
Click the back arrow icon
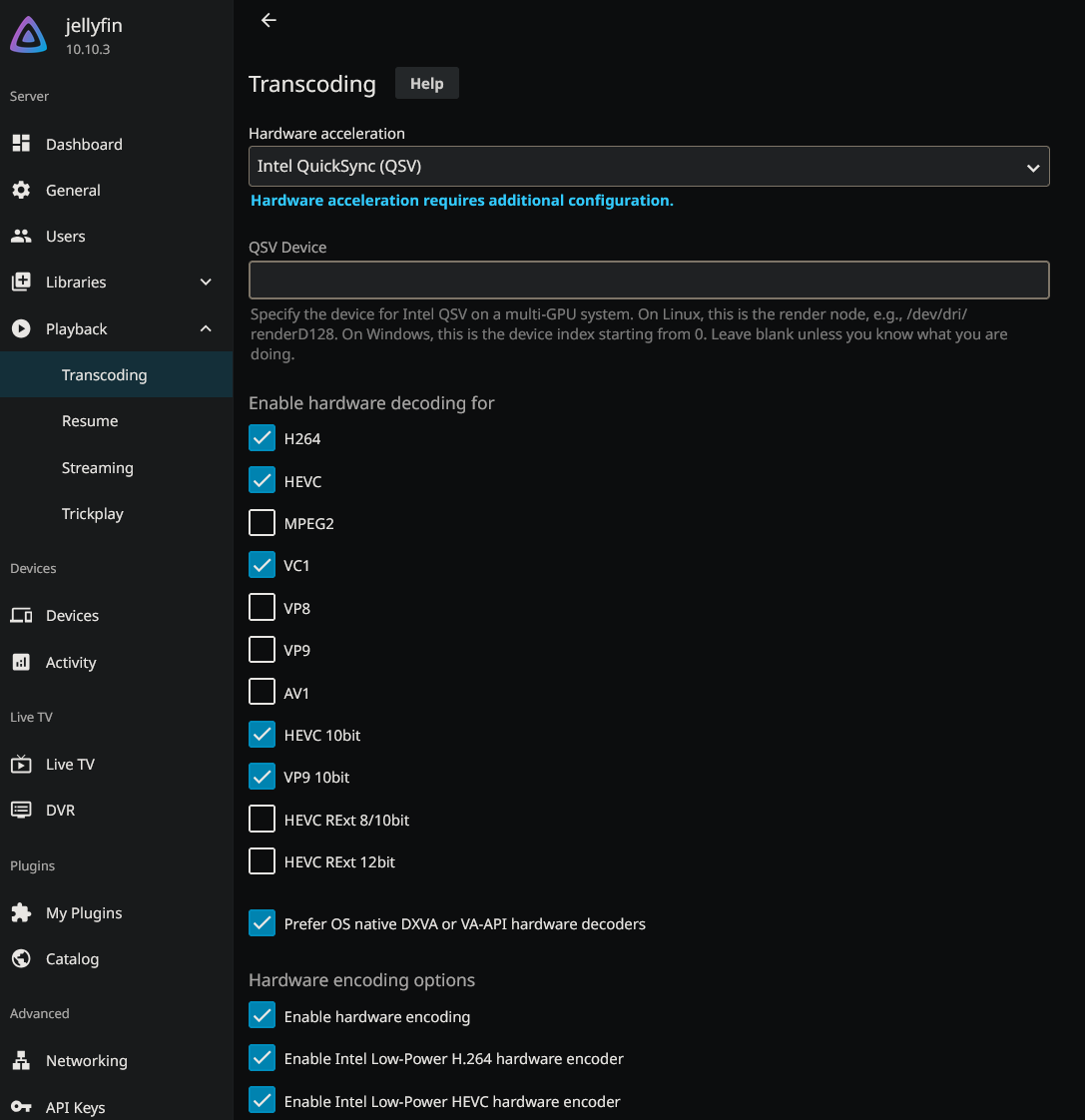[x=269, y=20]
